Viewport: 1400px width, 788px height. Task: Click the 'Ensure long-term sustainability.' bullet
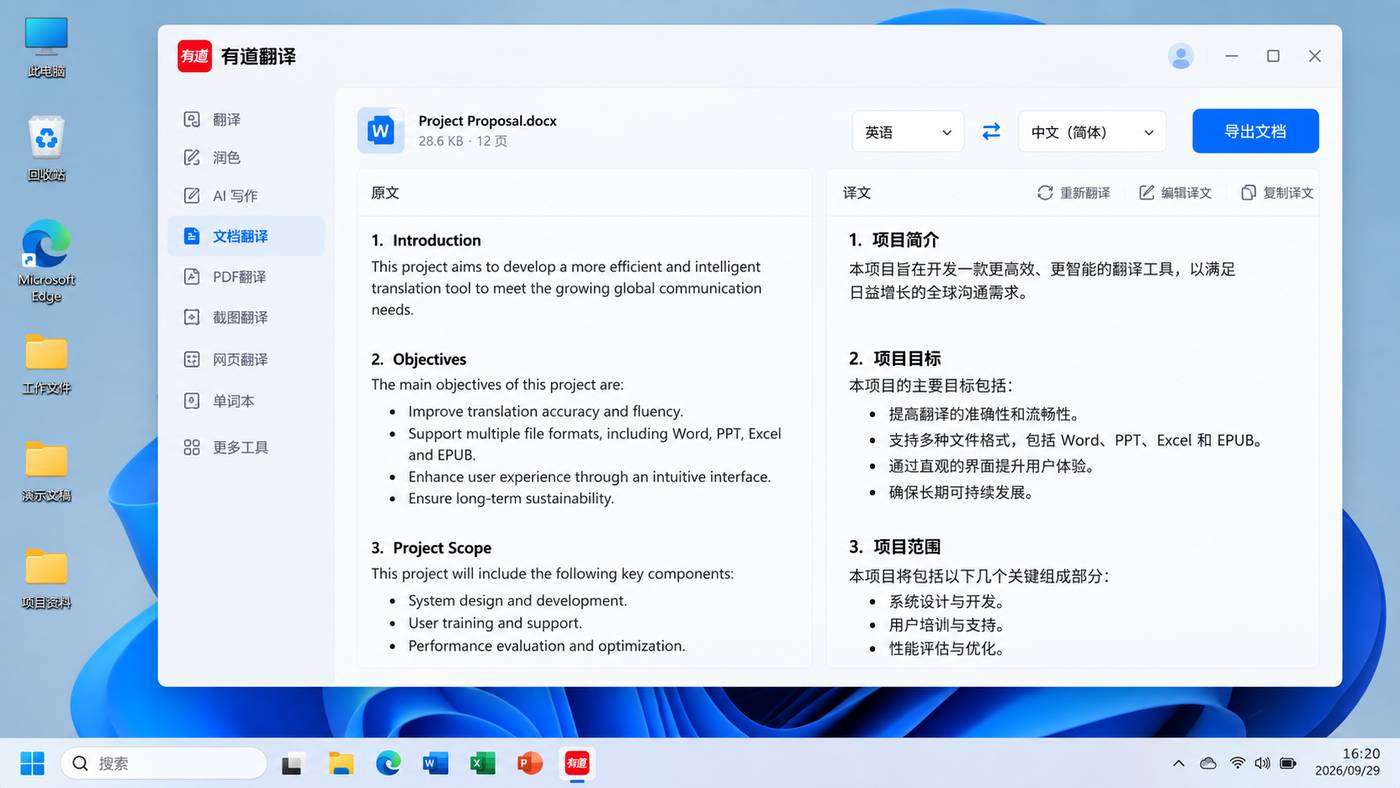point(511,498)
